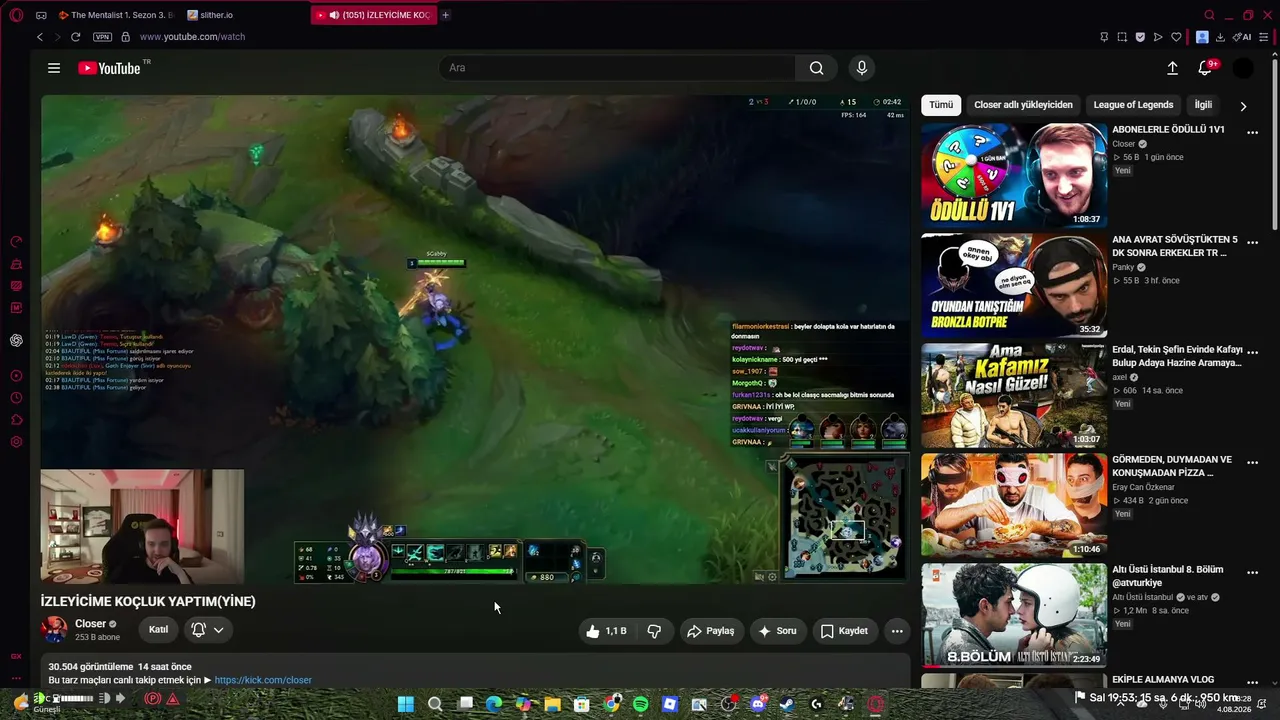Open options for Erdal, Tekin Şefin video
This screenshot has height=720, width=1280.
coord(1252,352)
